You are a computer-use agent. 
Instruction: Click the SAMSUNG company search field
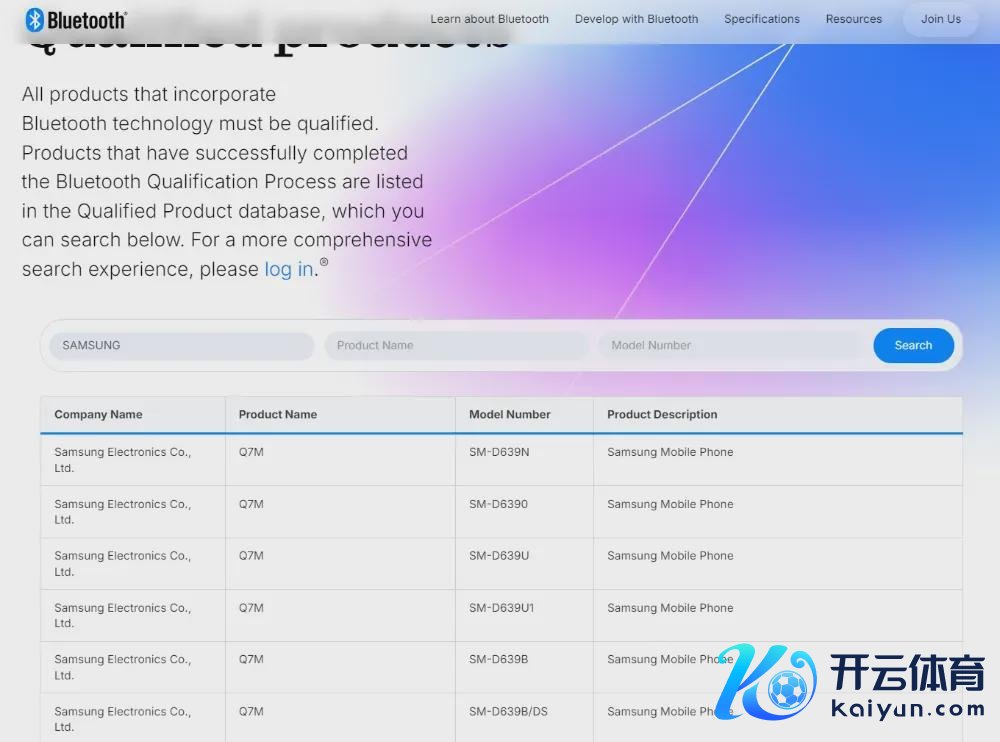pos(181,346)
